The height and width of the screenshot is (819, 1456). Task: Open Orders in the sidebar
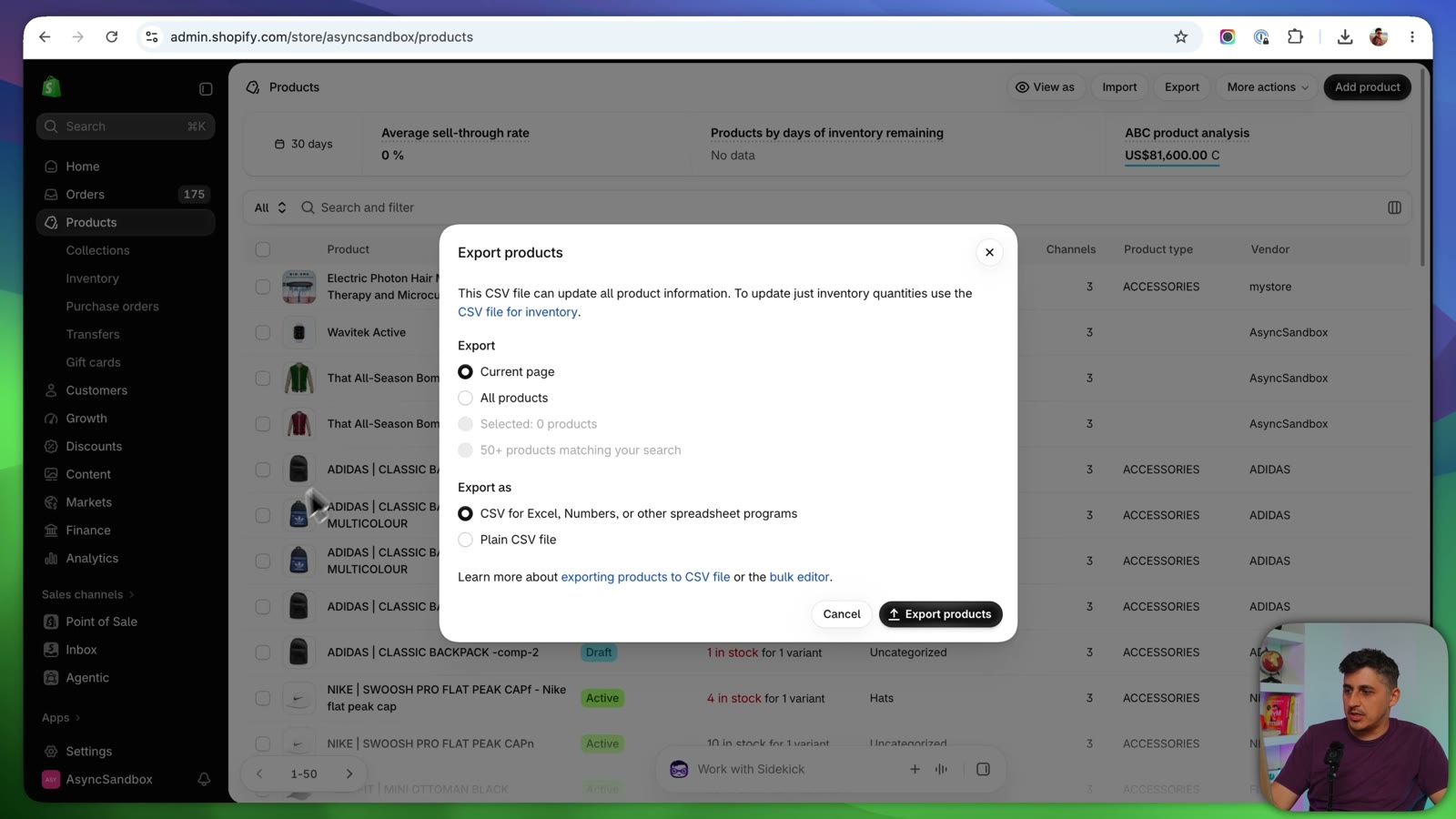pos(126,195)
